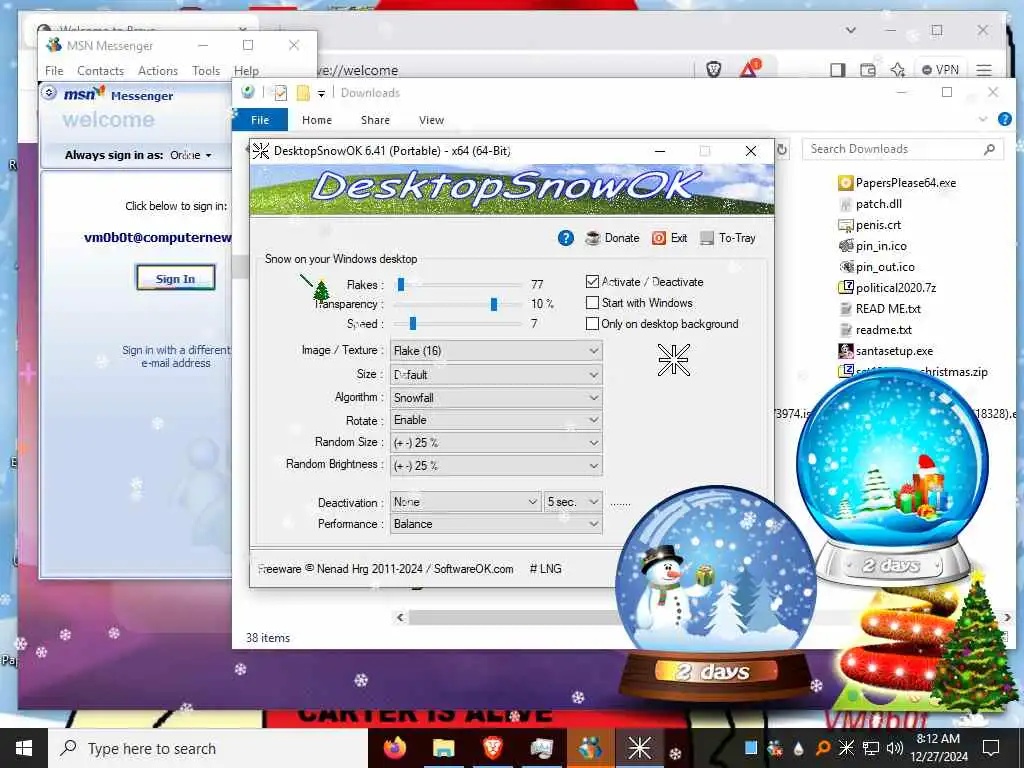Click the Explorer help icon
The image size is (1024, 768).
point(1004,119)
